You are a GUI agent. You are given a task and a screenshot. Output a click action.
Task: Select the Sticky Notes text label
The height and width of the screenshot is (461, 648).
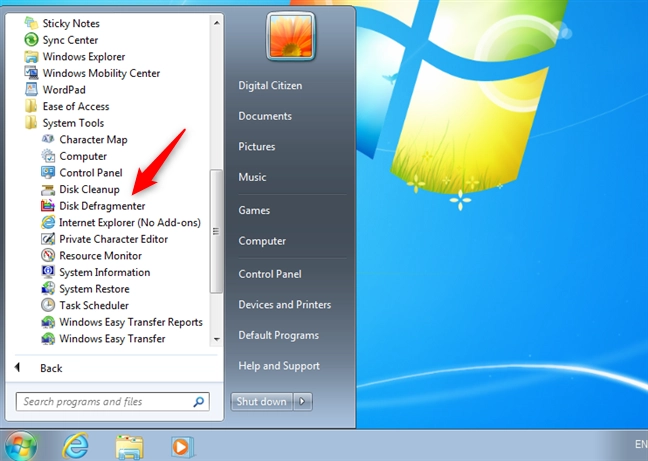click(x=71, y=24)
